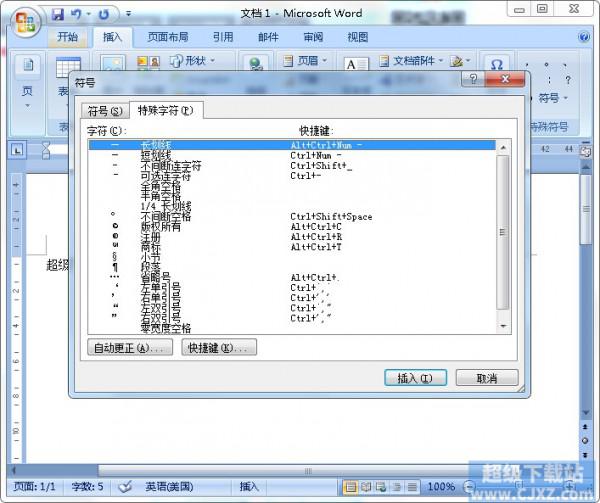Select 省略号 ellipsis row
600x503 pixels.
pyautogui.click(x=292, y=277)
